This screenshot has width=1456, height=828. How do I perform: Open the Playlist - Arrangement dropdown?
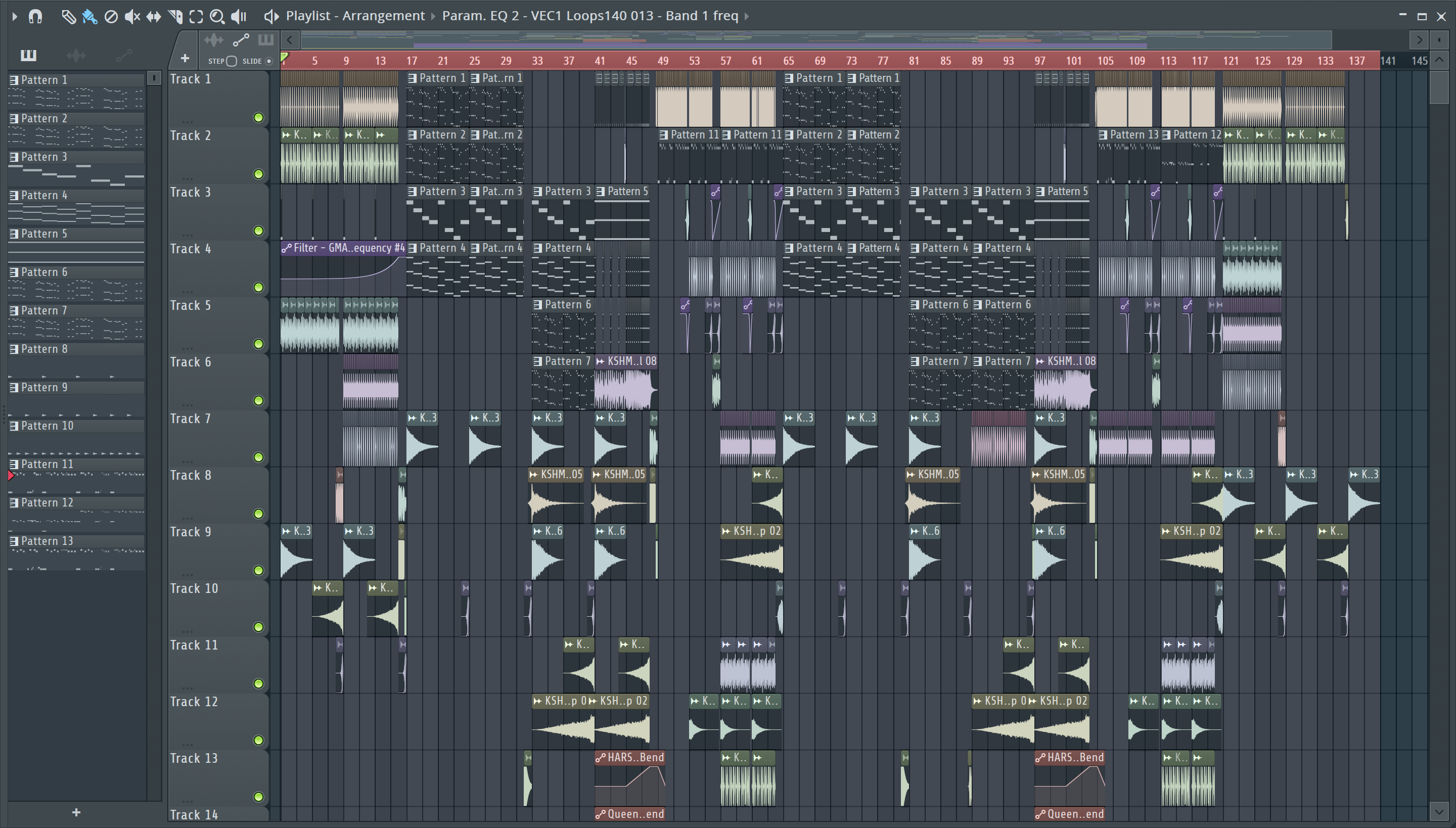click(x=355, y=16)
